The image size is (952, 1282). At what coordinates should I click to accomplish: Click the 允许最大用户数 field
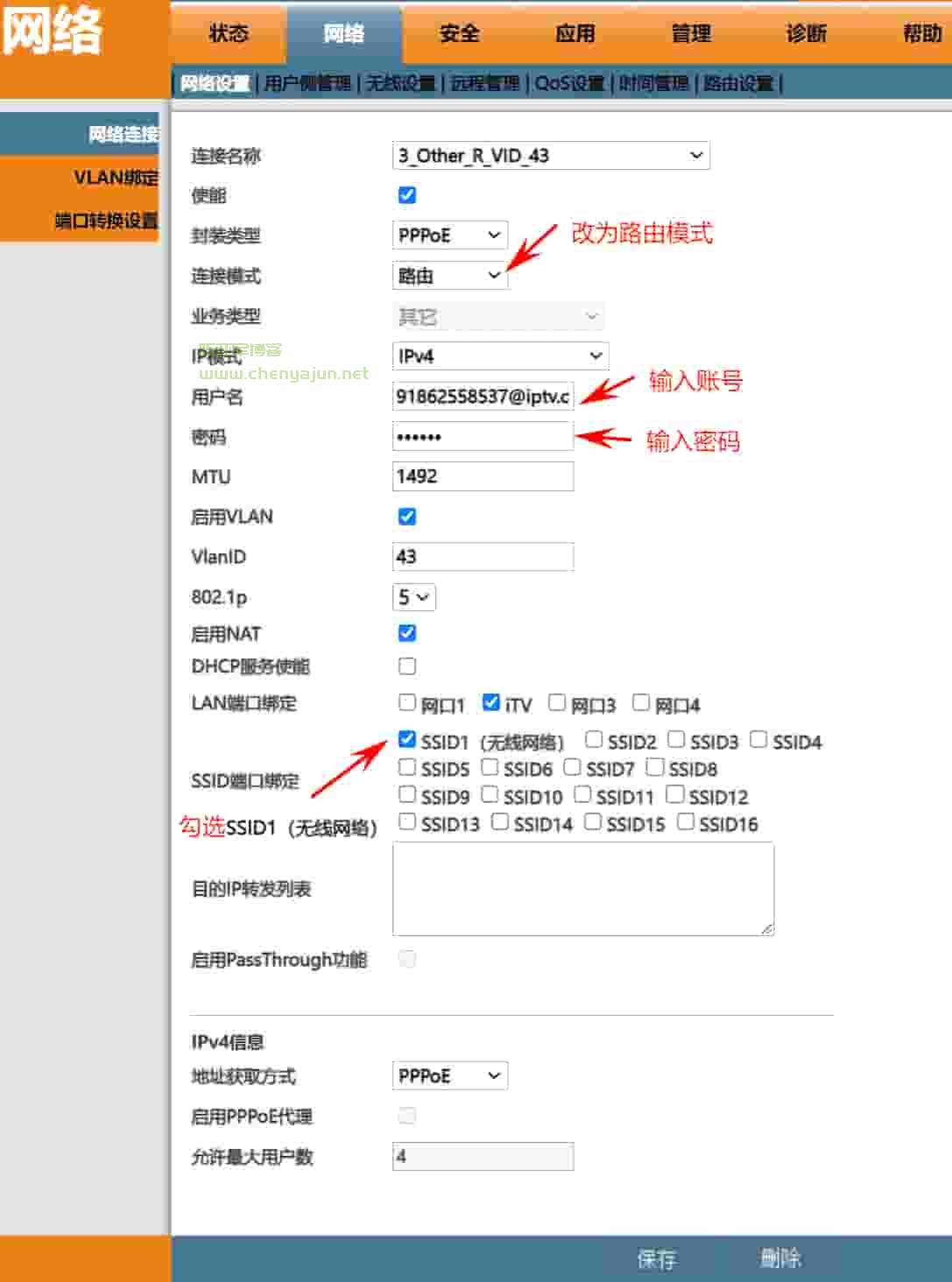click(483, 1156)
